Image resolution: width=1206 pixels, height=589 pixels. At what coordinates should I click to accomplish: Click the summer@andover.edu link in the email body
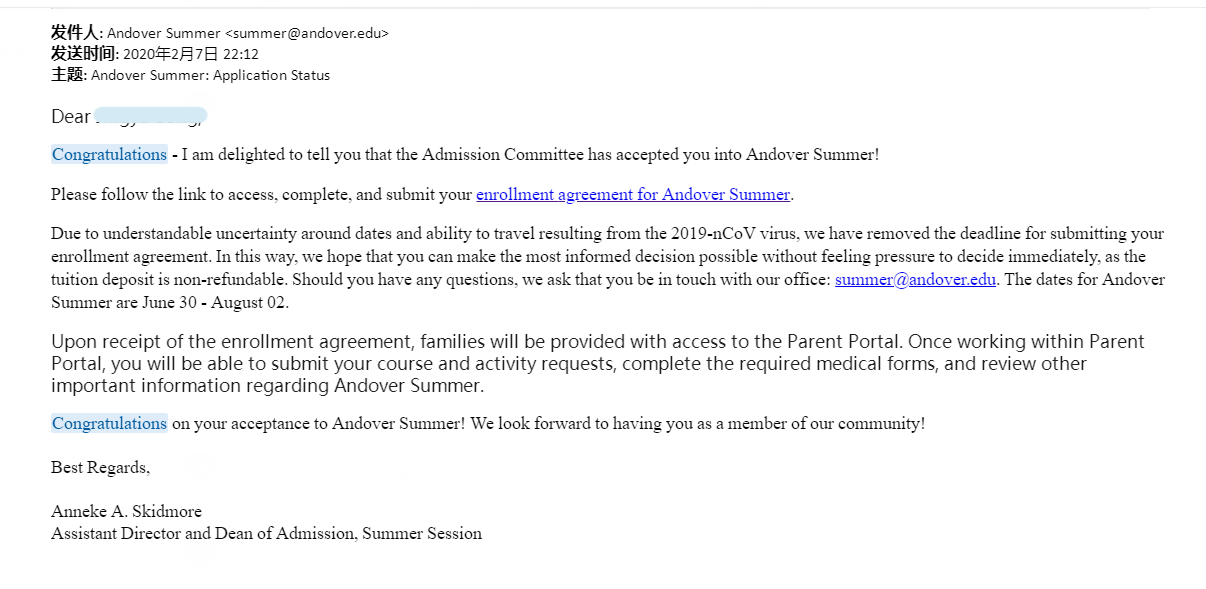(915, 280)
